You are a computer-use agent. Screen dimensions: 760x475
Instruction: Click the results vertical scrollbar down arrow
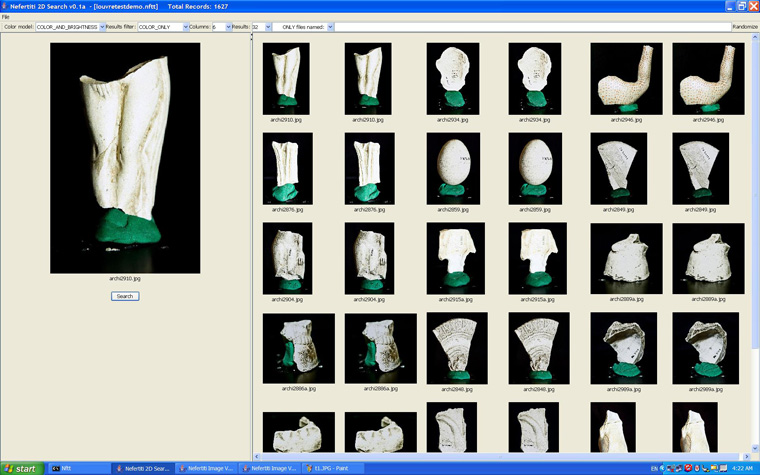coord(756,448)
